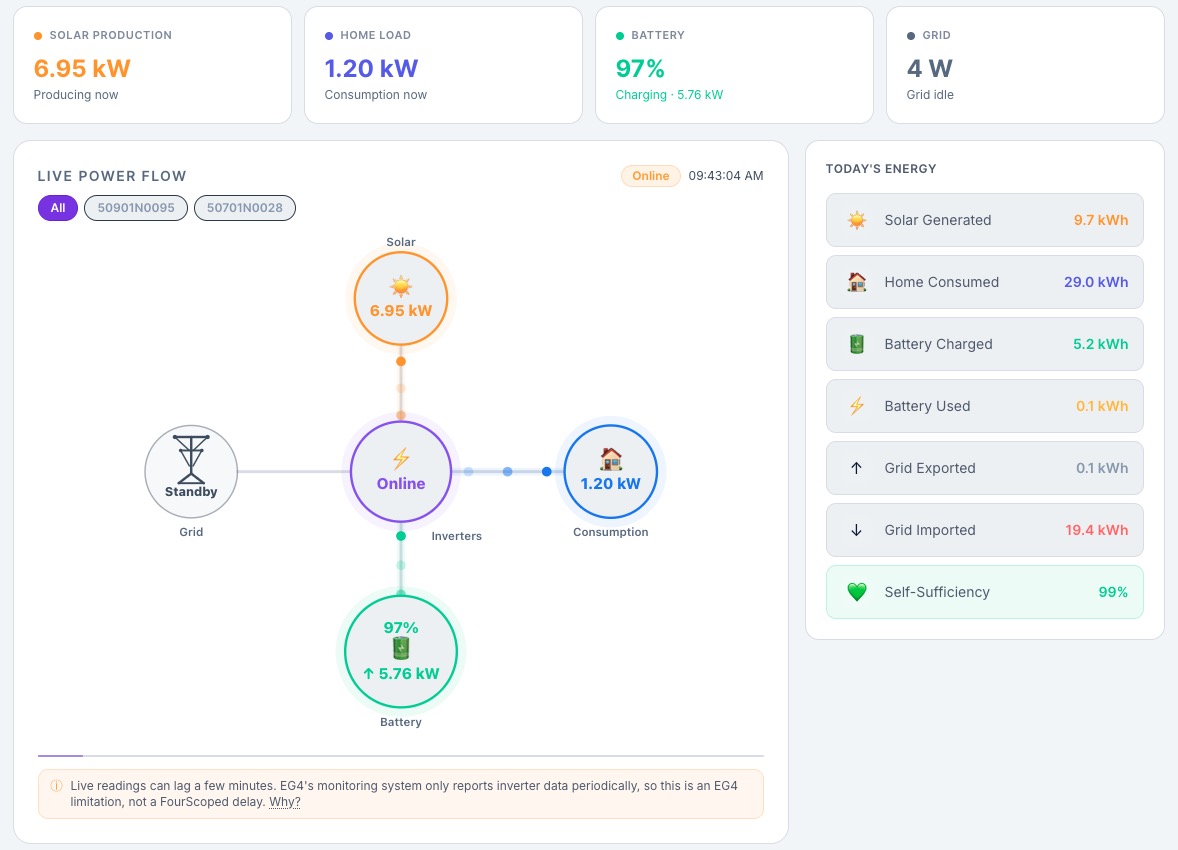The height and width of the screenshot is (850, 1178).
Task: Click the Battery 97% summary card
Action: [x=734, y=65]
